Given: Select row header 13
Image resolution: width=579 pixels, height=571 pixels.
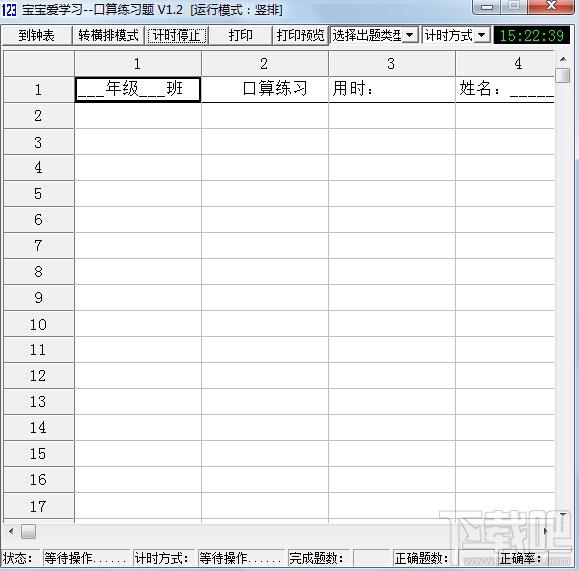Looking at the screenshot, I should 38,402.
